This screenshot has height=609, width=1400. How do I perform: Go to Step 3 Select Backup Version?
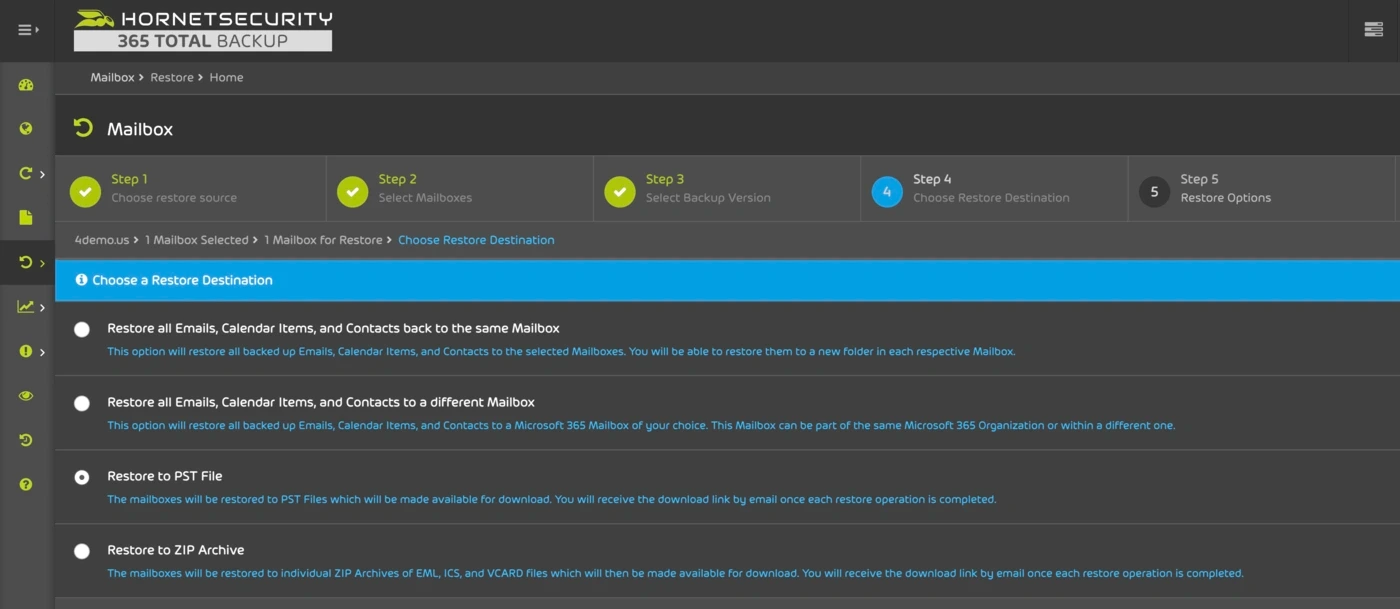(x=707, y=188)
